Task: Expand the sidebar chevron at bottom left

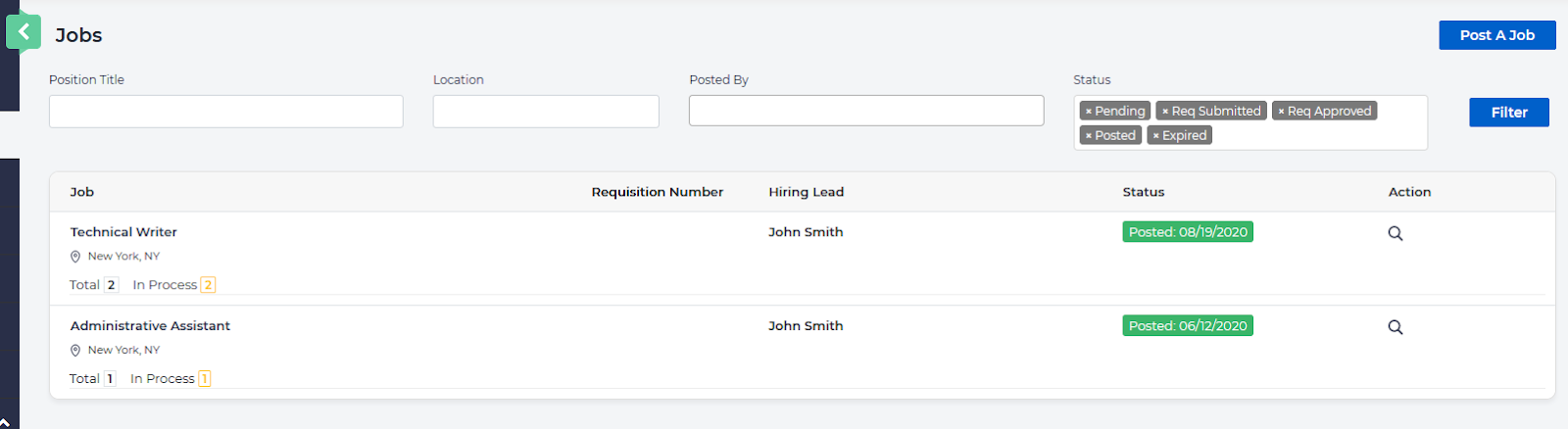Action: pyautogui.click(x=5, y=422)
